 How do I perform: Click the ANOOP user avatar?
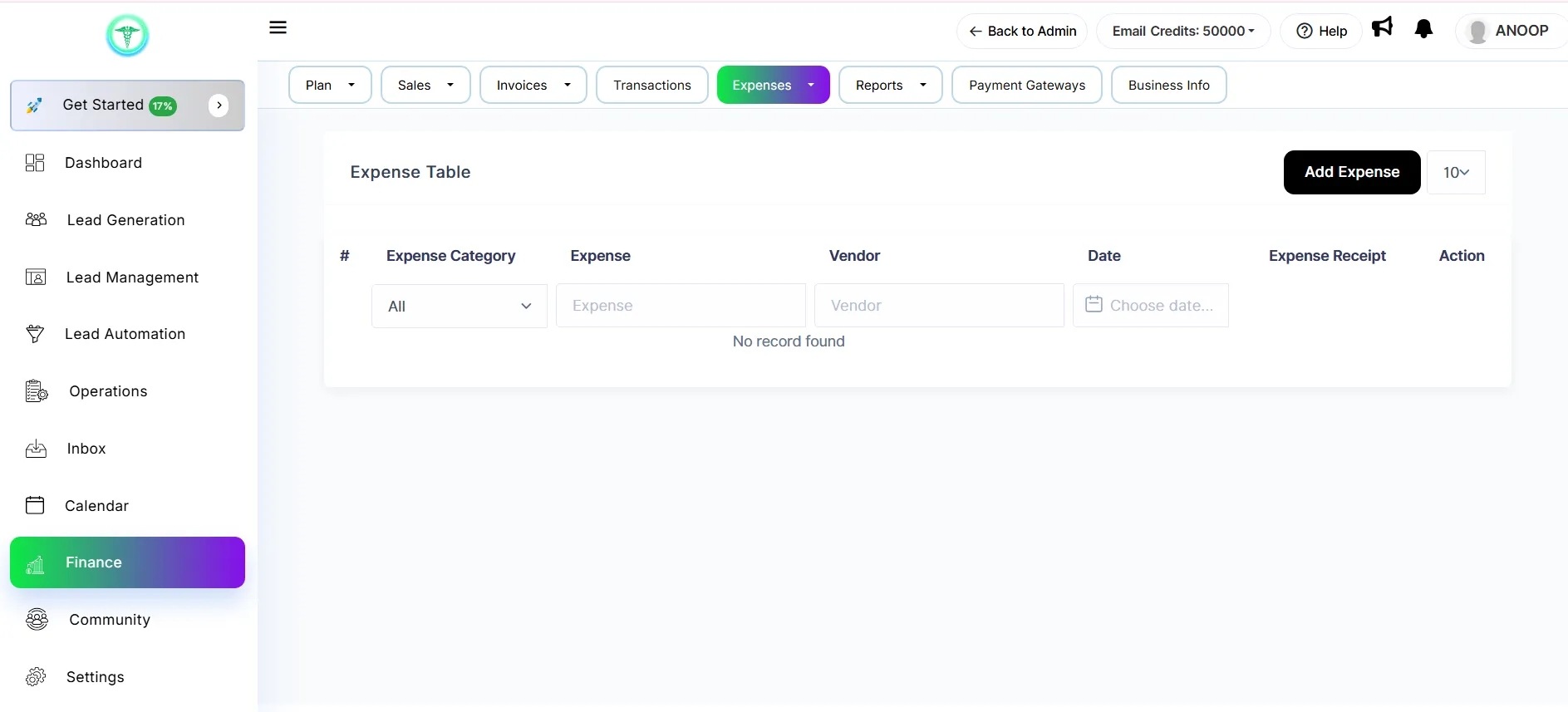pos(1477,32)
